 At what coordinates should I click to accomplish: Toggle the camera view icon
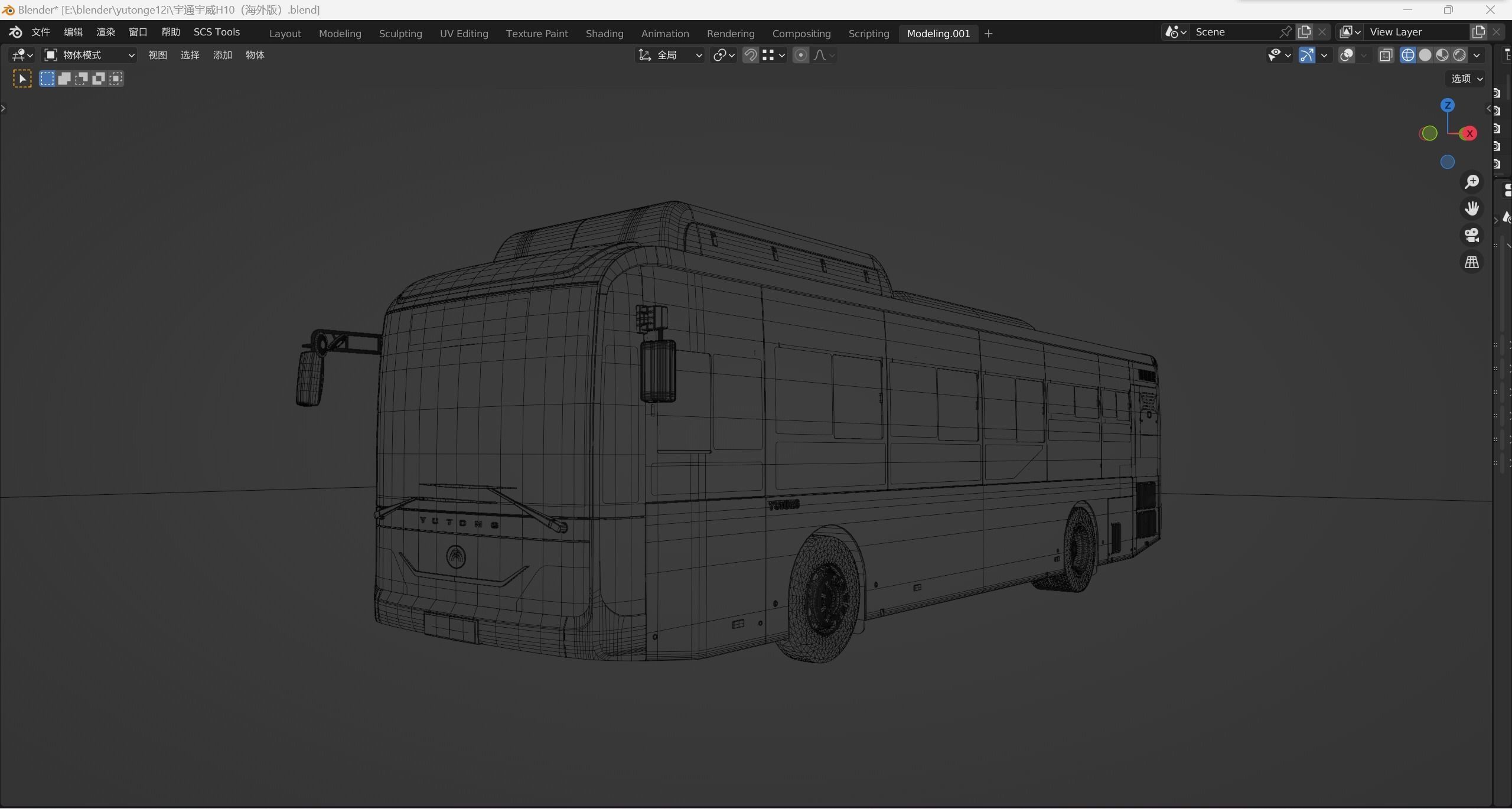click(1472, 235)
